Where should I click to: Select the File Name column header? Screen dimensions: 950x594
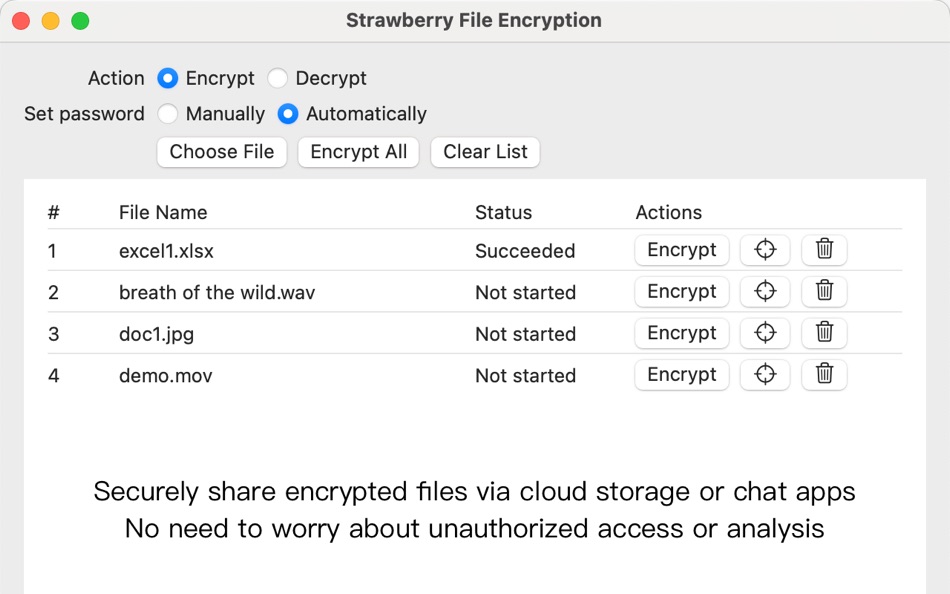(162, 212)
